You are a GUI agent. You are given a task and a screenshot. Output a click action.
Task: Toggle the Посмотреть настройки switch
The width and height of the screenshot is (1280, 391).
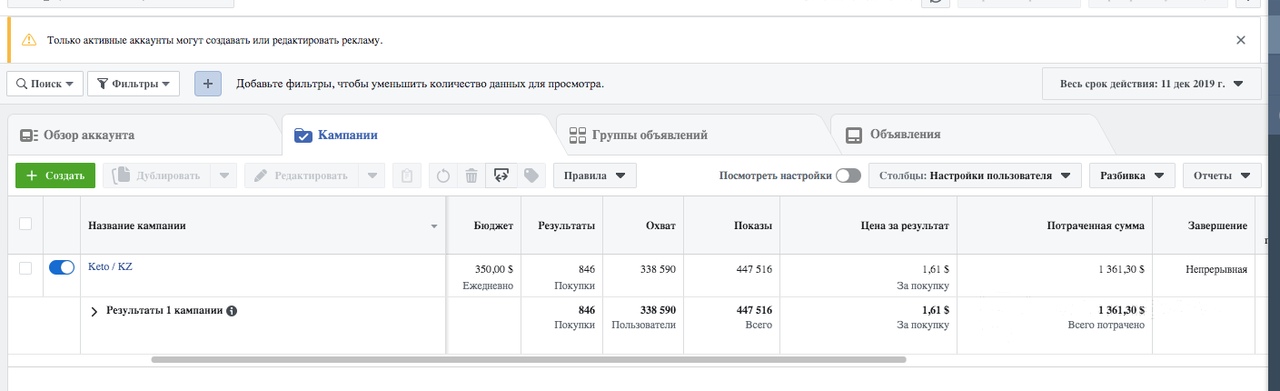click(848, 176)
